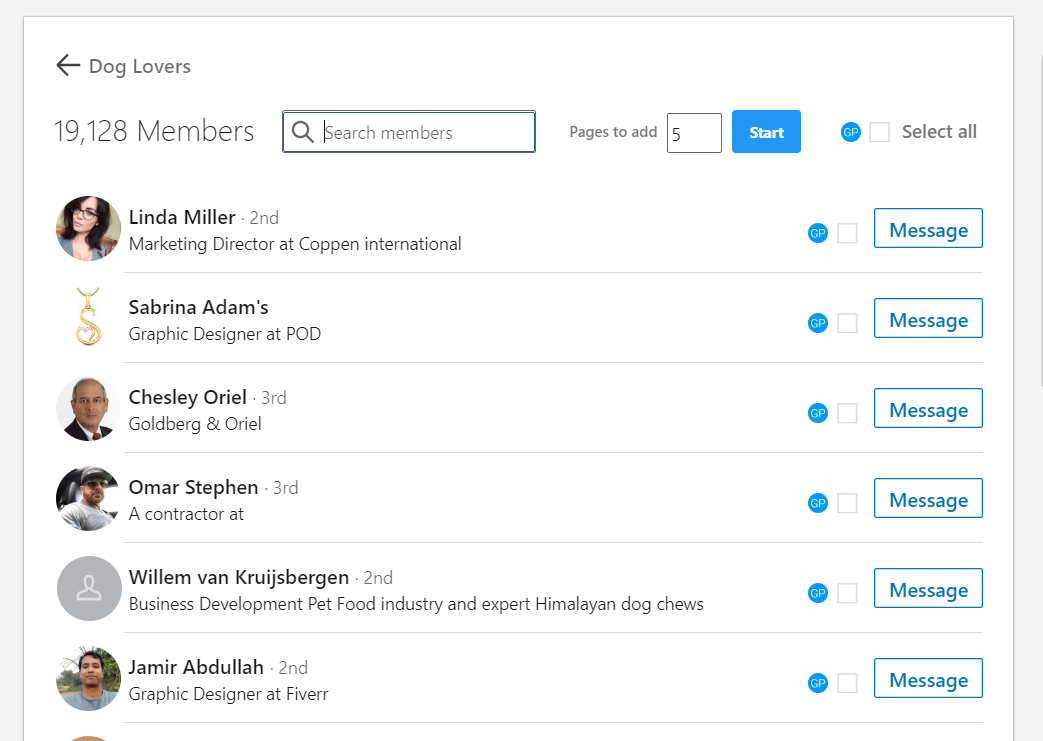Click the Pages to add number field
The width and height of the screenshot is (1043, 741).
point(694,133)
